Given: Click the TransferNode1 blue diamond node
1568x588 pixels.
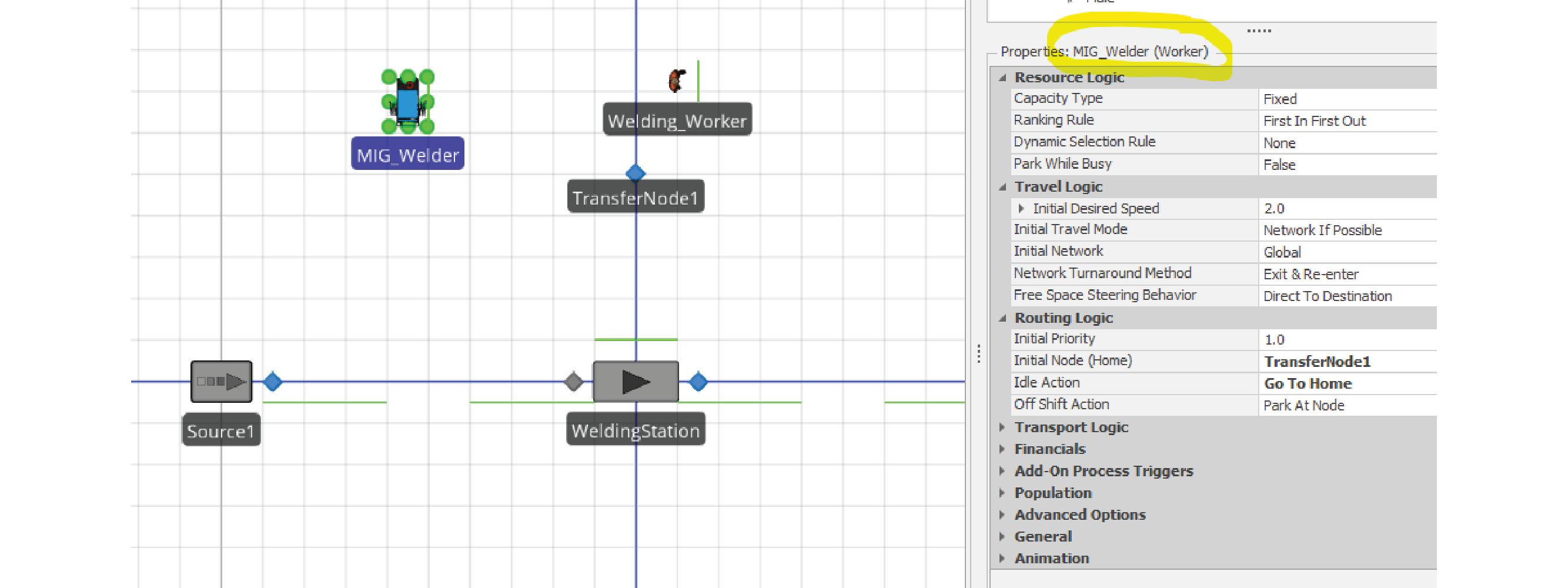Looking at the screenshot, I should (x=636, y=173).
